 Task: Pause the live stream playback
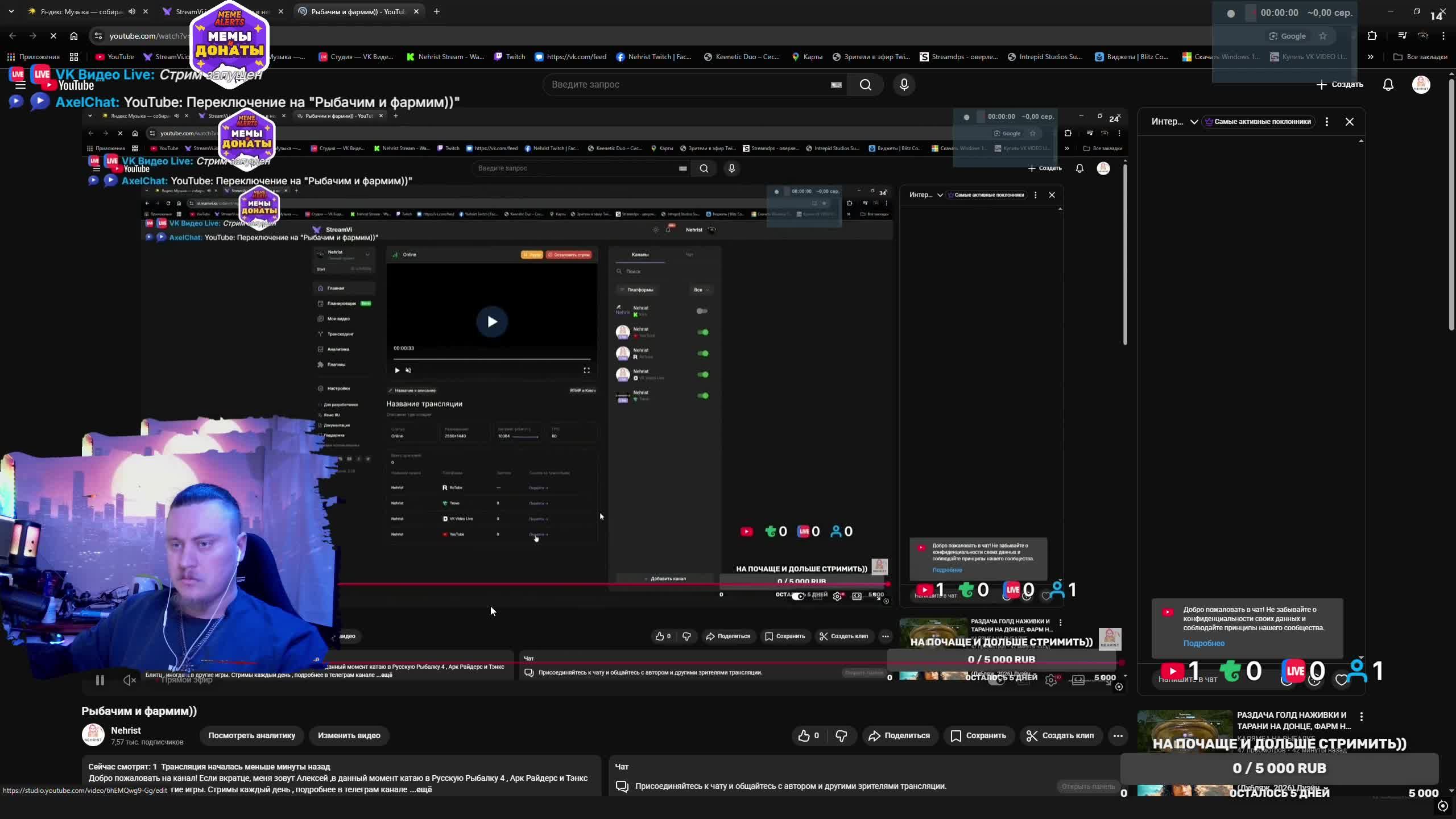(100, 680)
